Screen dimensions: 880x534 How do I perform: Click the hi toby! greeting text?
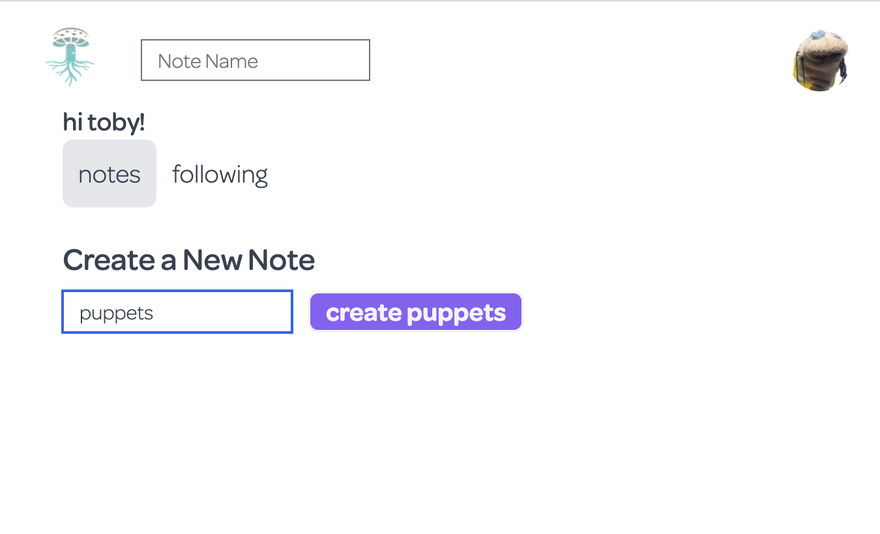104,122
